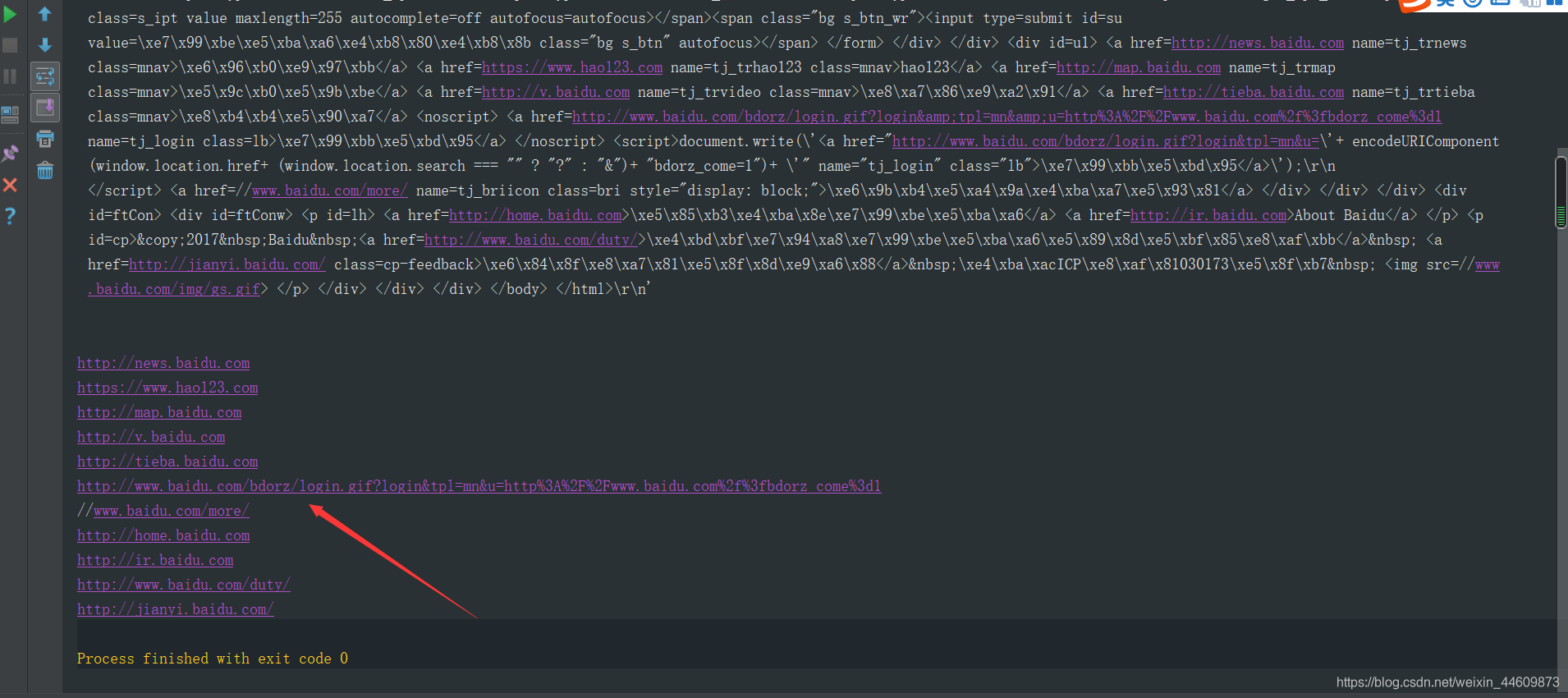Open the restore layout icon

pos(10,114)
